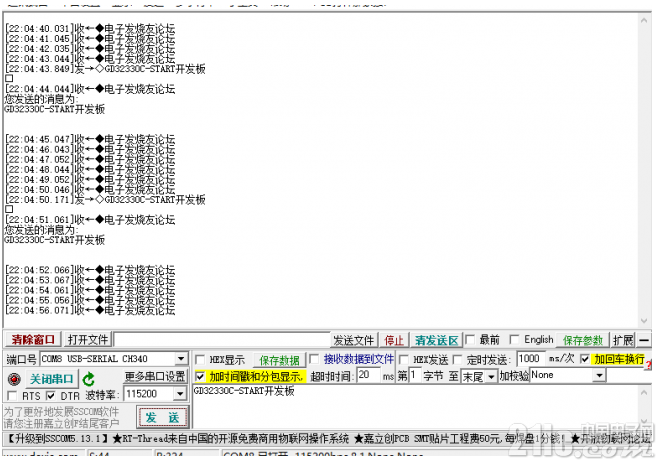Uncheck the 加回车换行 checkbox

tap(585, 359)
